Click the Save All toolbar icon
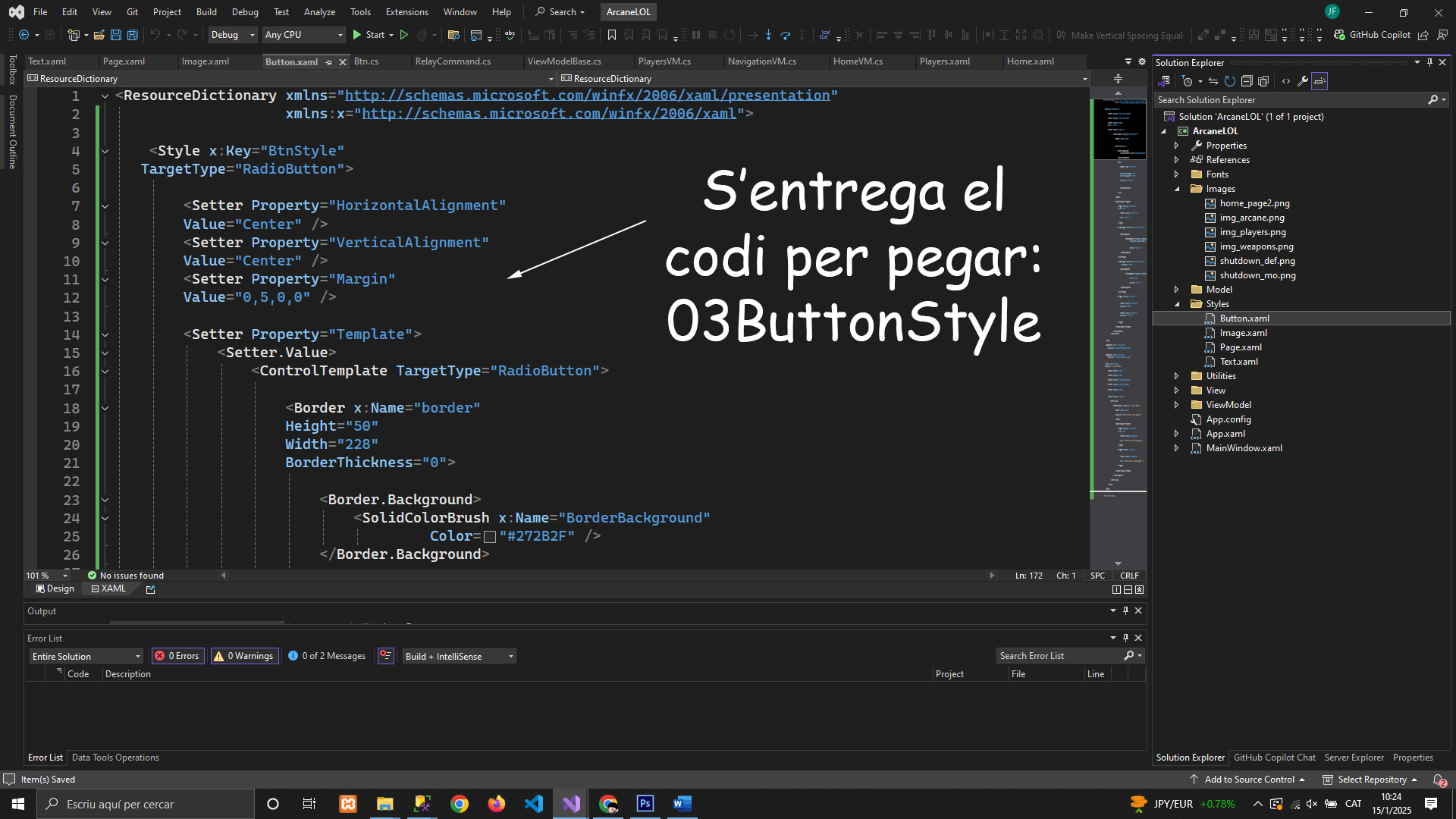The width and height of the screenshot is (1456, 819). pos(133,35)
